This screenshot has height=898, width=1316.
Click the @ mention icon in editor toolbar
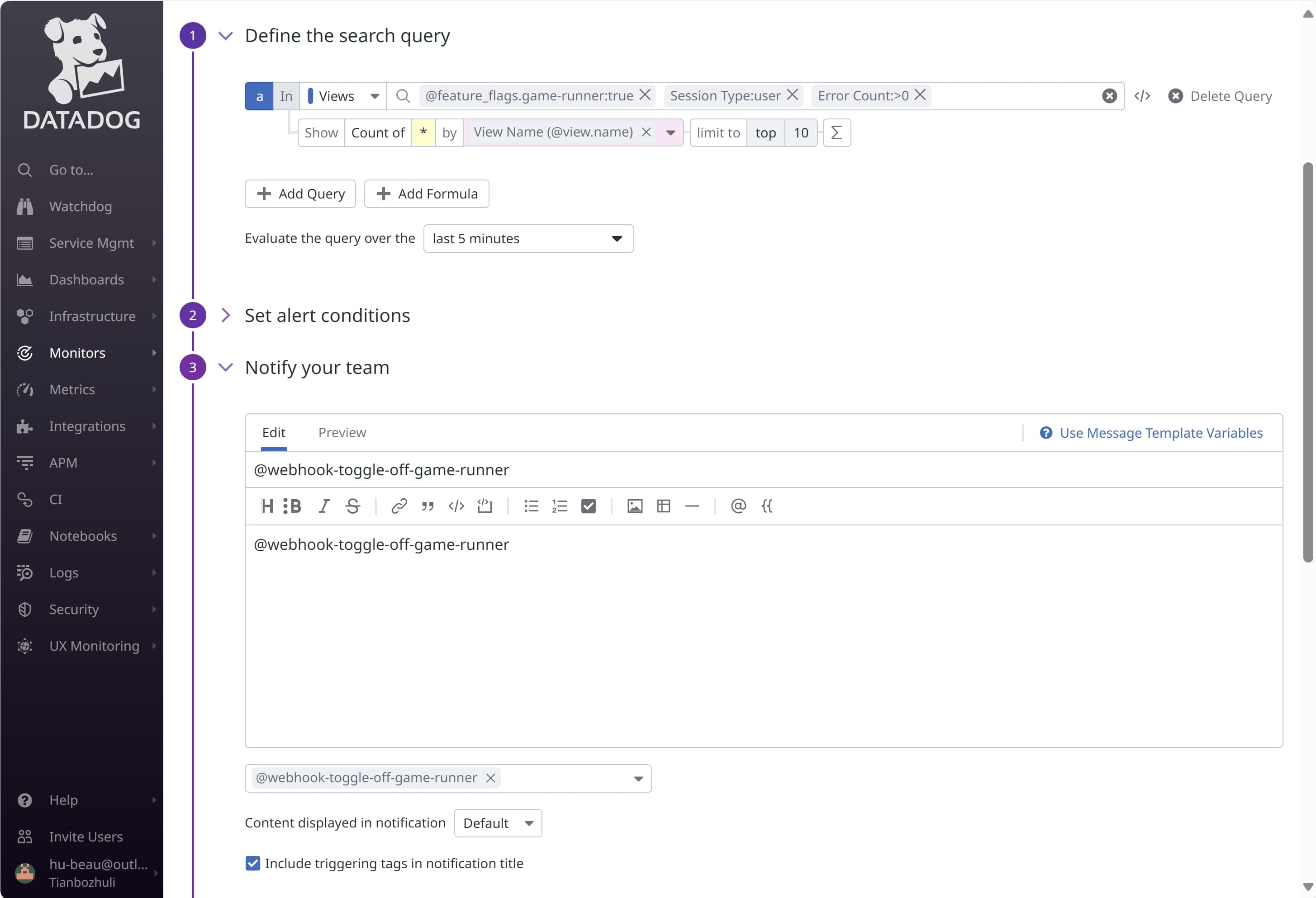(738, 506)
